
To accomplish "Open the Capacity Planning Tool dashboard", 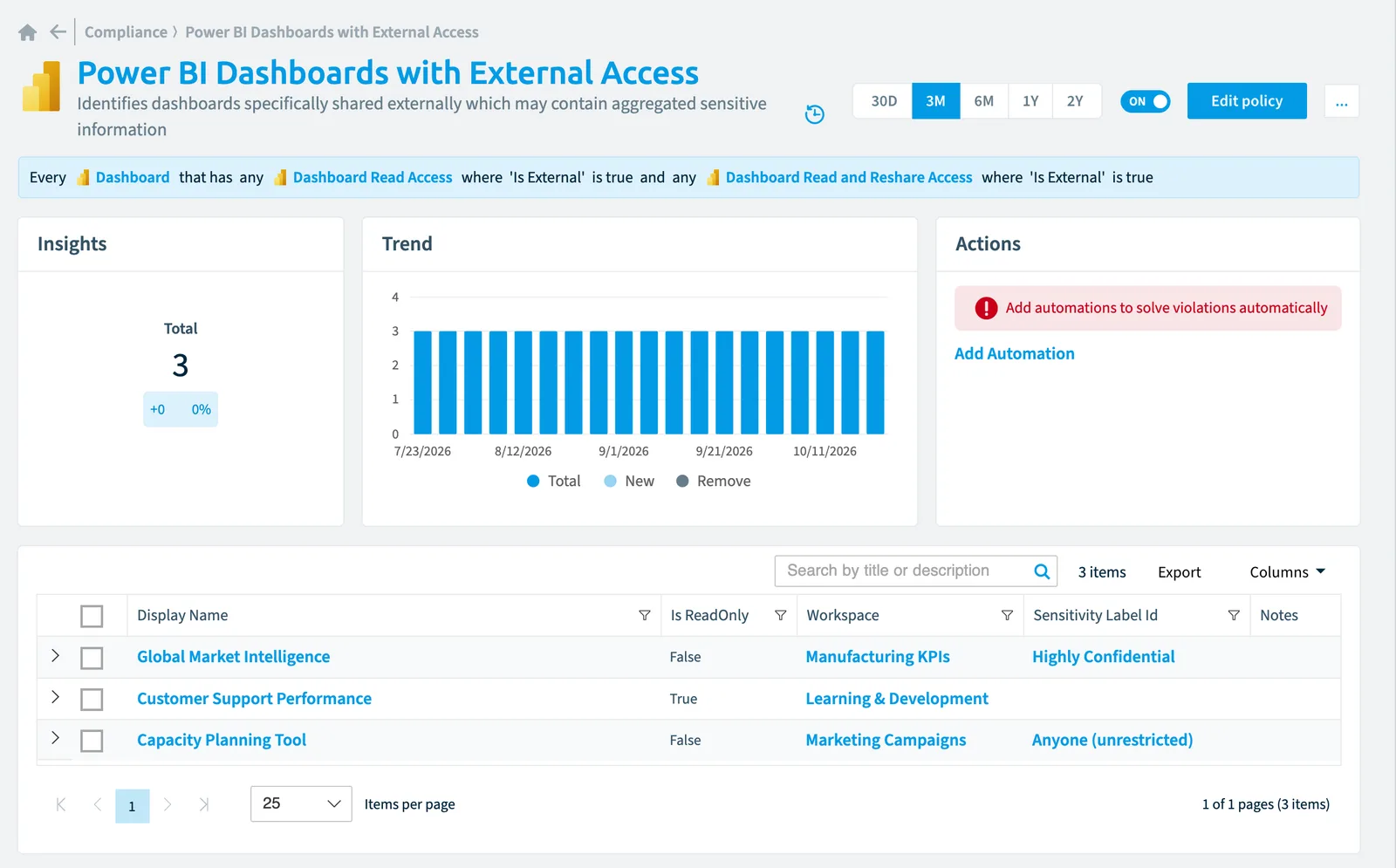I will [222, 740].
